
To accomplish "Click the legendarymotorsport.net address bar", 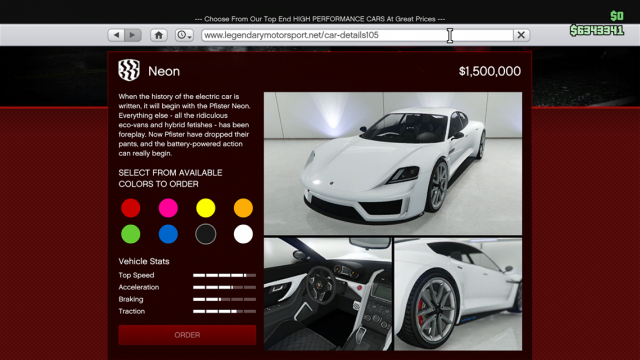I will tap(357, 35).
